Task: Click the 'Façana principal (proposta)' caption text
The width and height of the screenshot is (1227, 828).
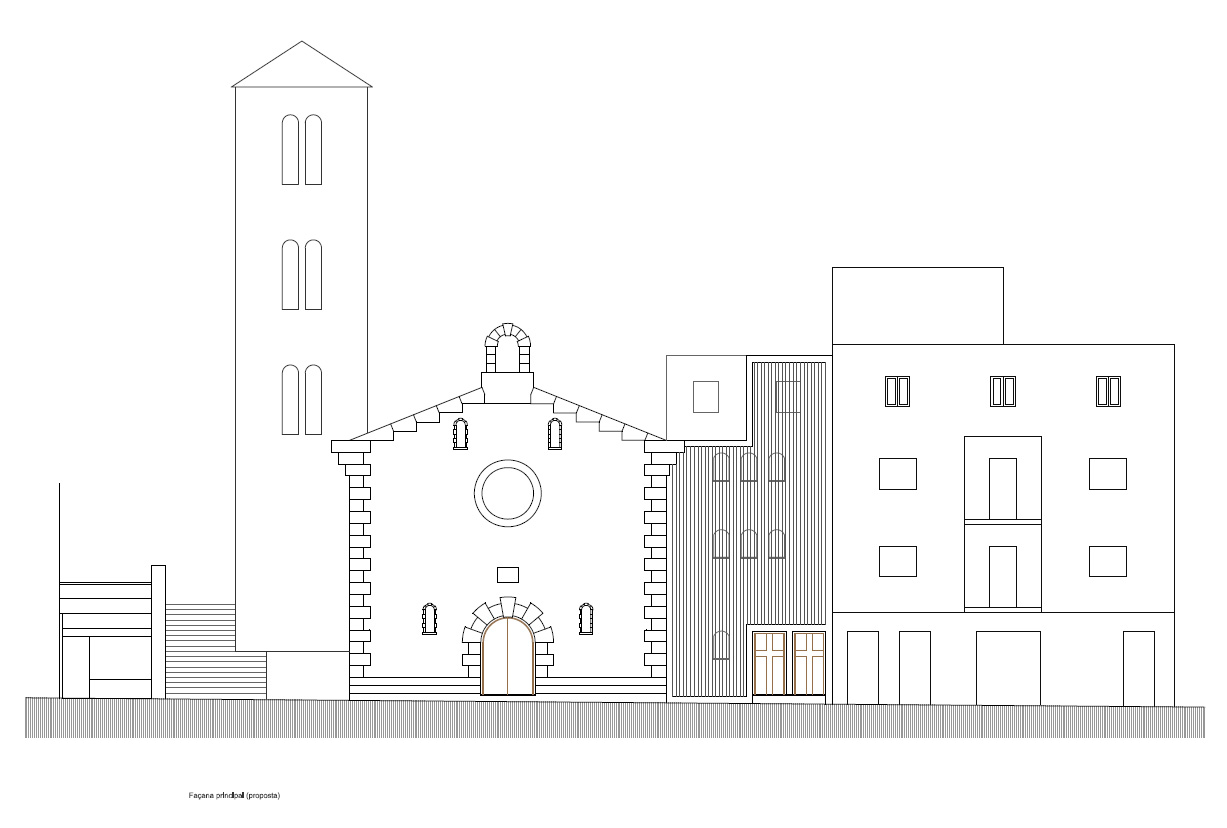Action: (234, 796)
